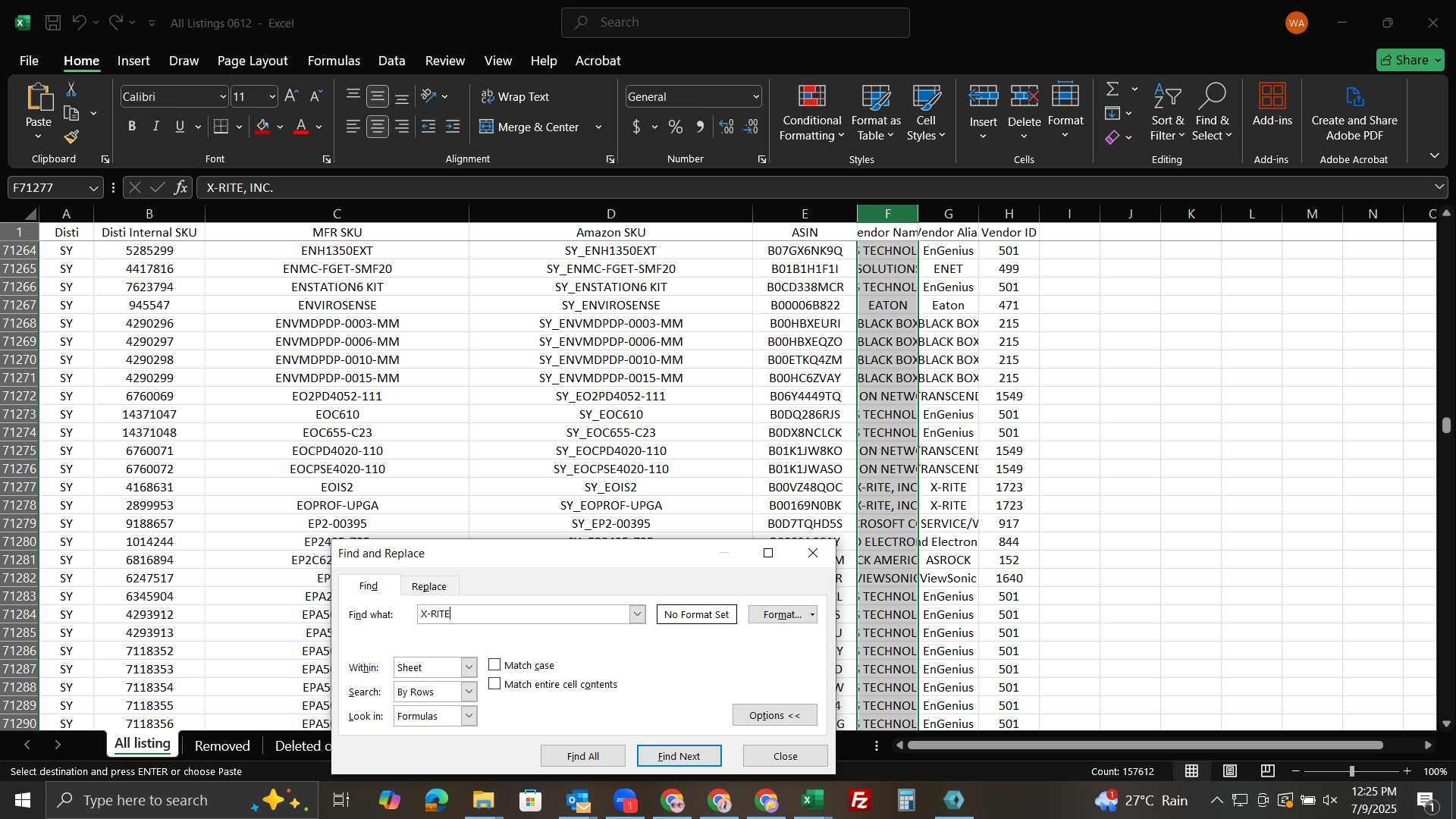Click the Save icon in title bar
1456x819 pixels.
coord(53,23)
